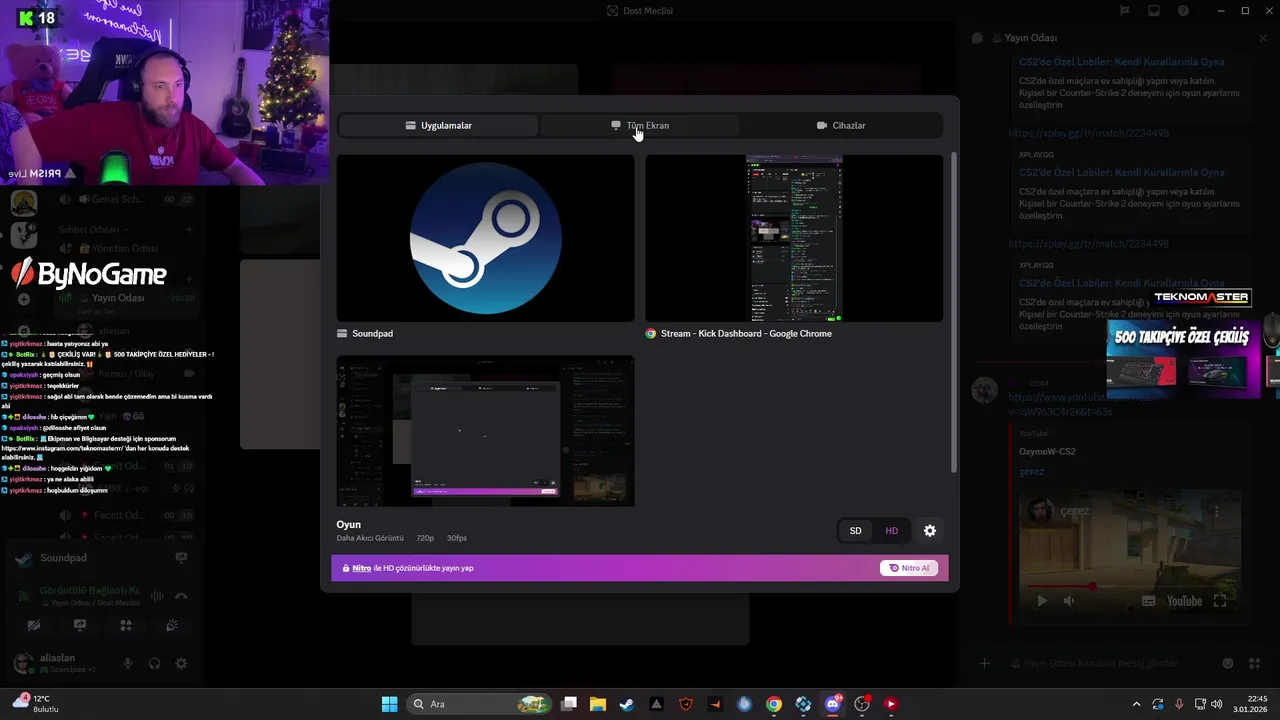This screenshot has height=720, width=1280.
Task: Open the taskbar volume icon
Action: (1216, 704)
